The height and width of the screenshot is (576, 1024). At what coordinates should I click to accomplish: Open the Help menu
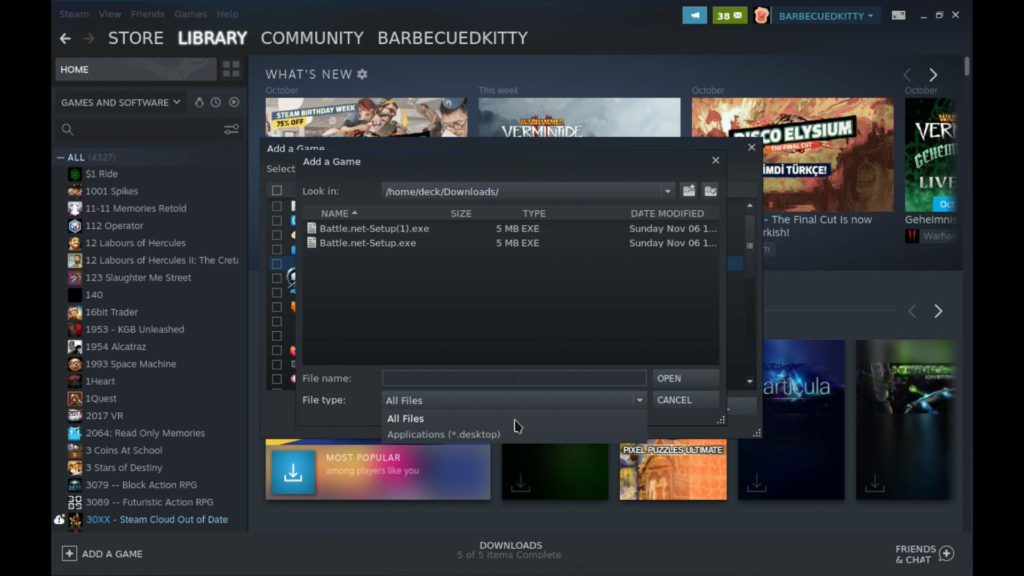pos(227,14)
